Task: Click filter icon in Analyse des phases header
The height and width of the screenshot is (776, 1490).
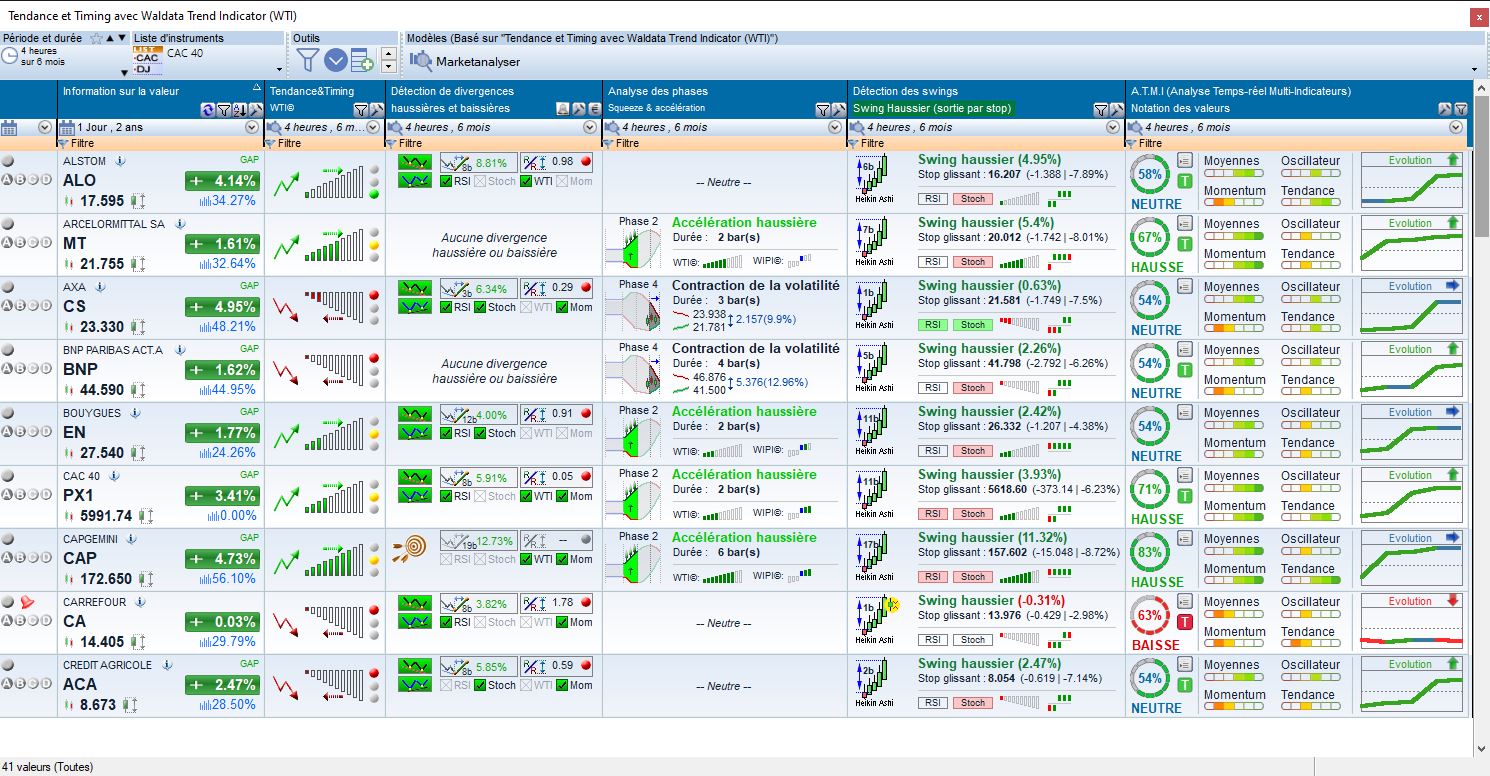Action: 823,109
